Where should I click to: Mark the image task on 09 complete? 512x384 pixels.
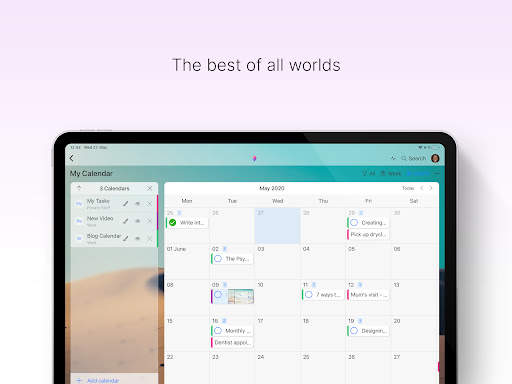218,294
